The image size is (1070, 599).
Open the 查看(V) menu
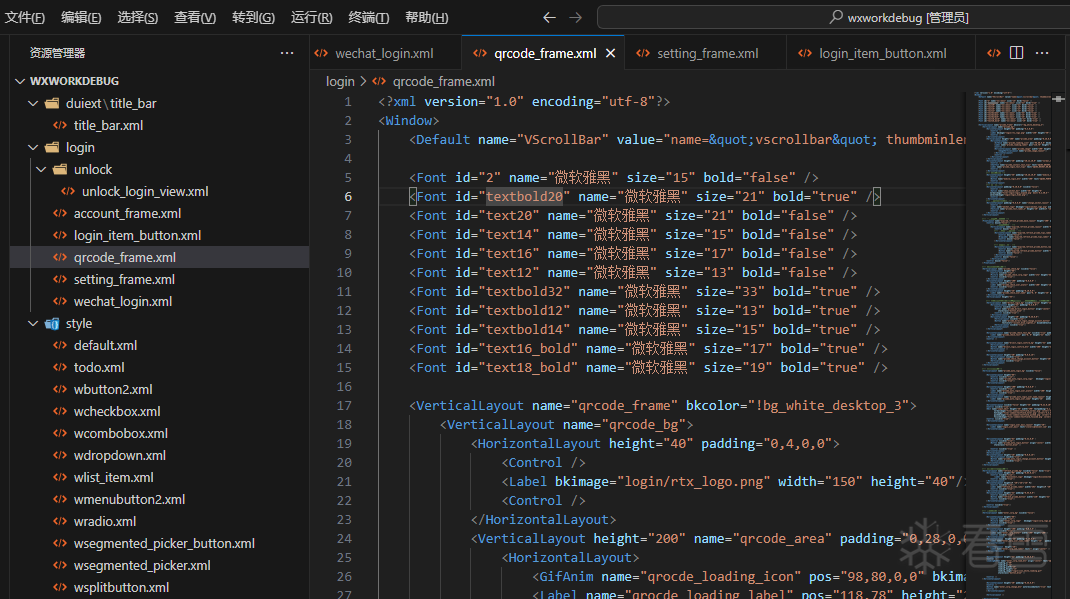(x=194, y=17)
